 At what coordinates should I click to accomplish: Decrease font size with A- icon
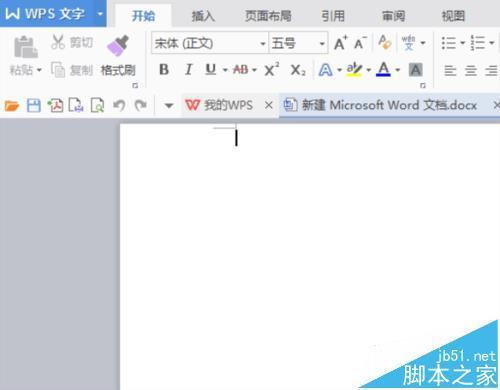click(x=360, y=43)
